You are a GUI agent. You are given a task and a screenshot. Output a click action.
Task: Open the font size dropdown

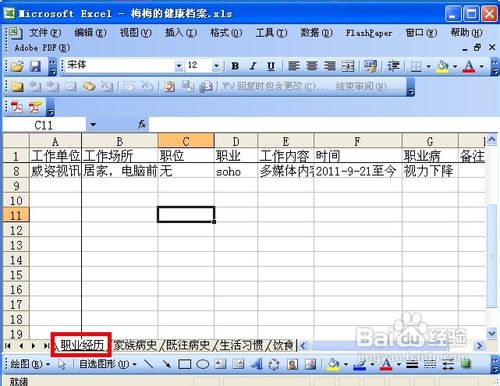(x=216, y=66)
